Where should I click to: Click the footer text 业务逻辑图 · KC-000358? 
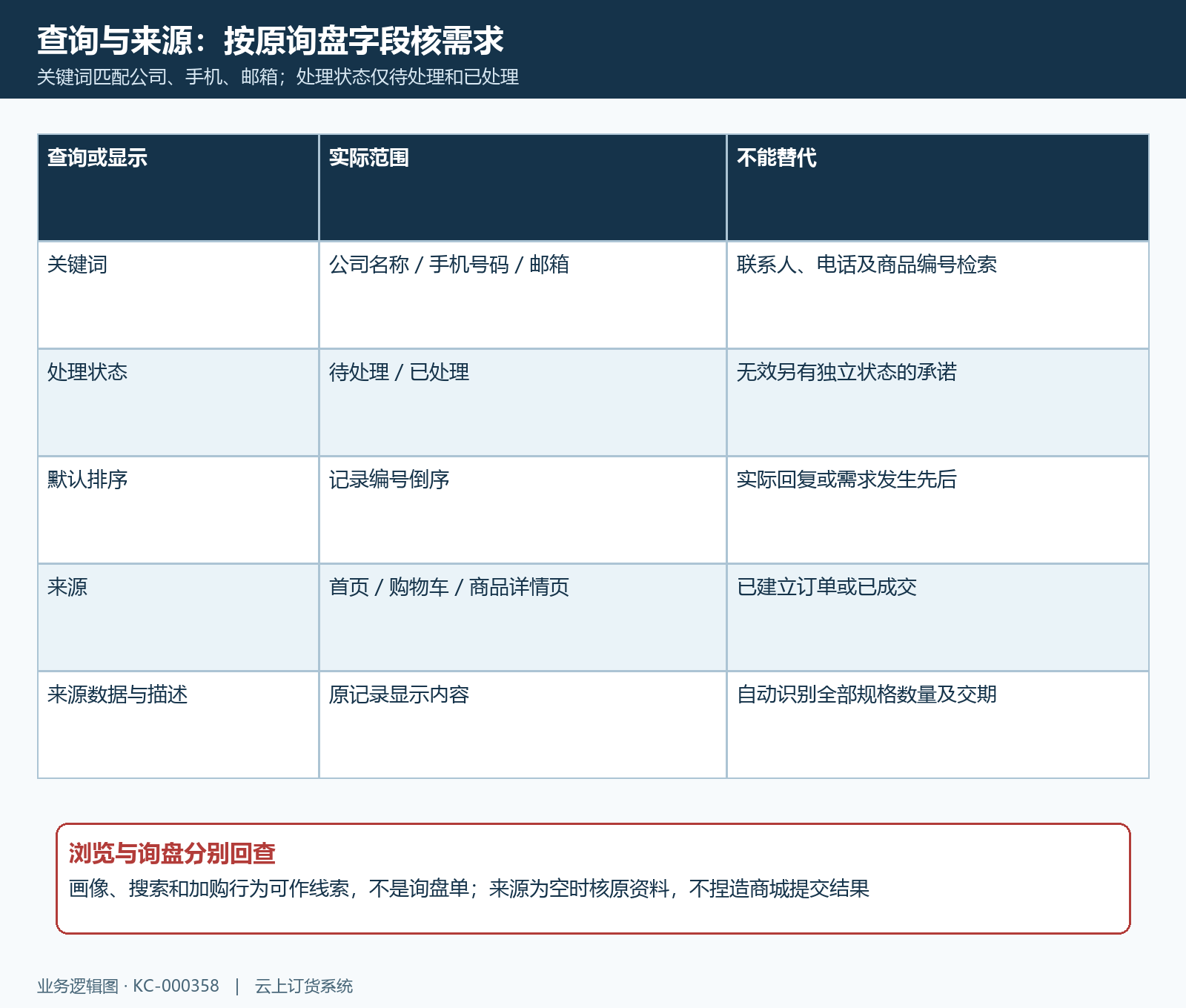click(128, 987)
